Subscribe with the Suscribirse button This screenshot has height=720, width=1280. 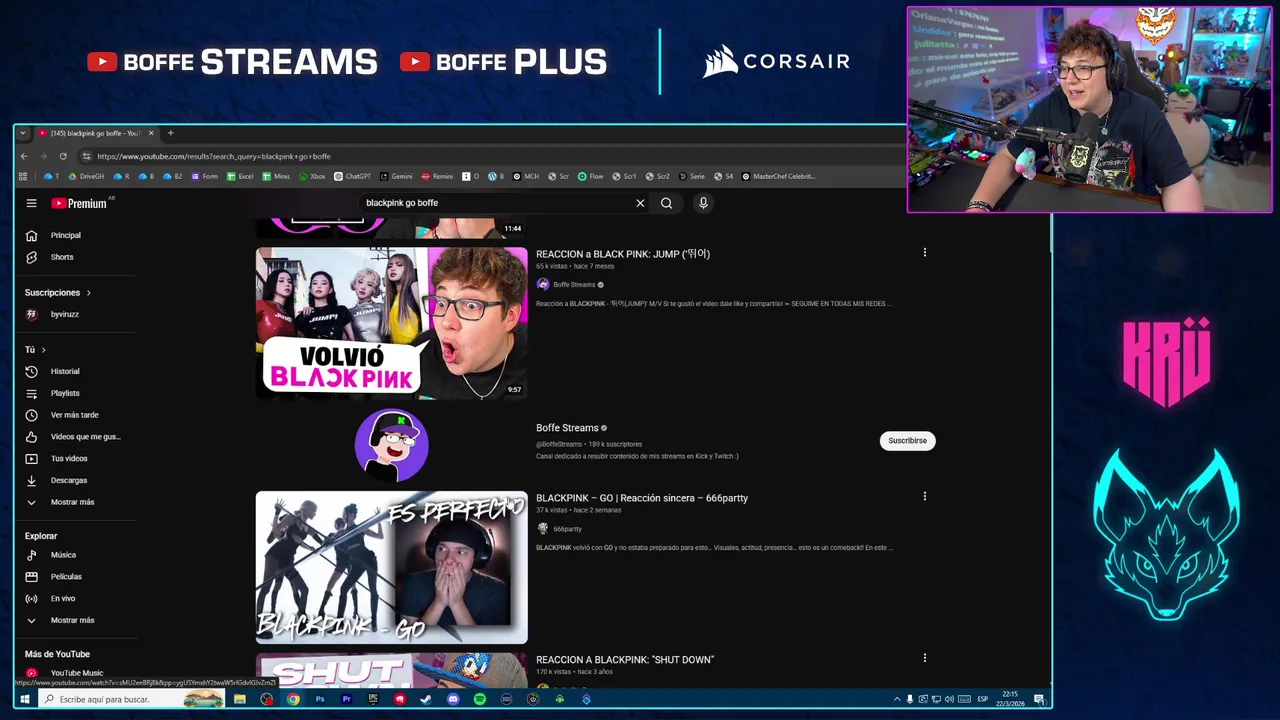click(907, 441)
